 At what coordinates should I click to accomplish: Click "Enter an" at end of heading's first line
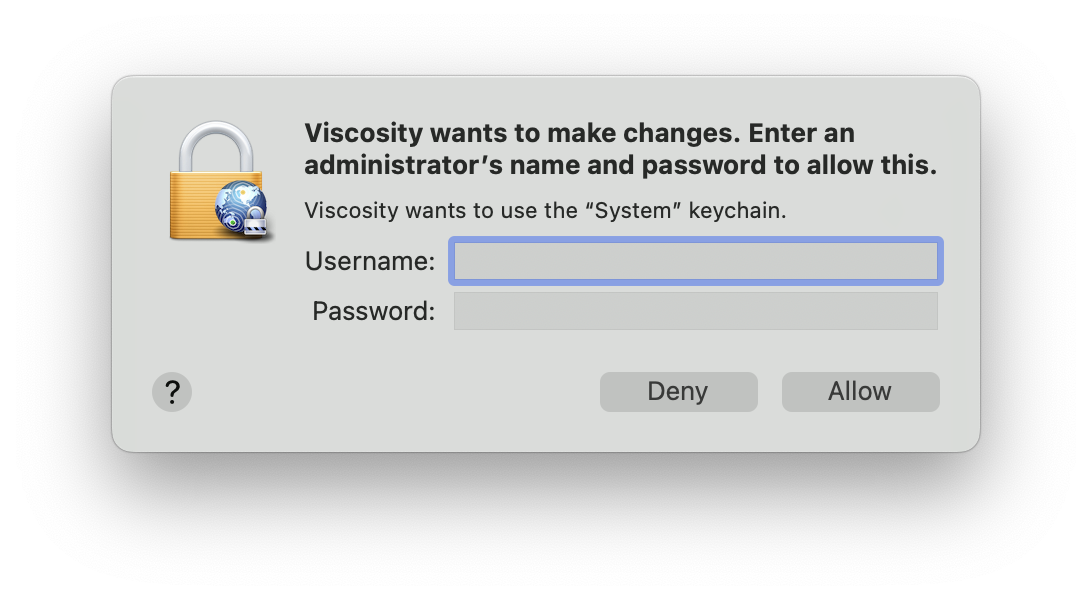[802, 134]
